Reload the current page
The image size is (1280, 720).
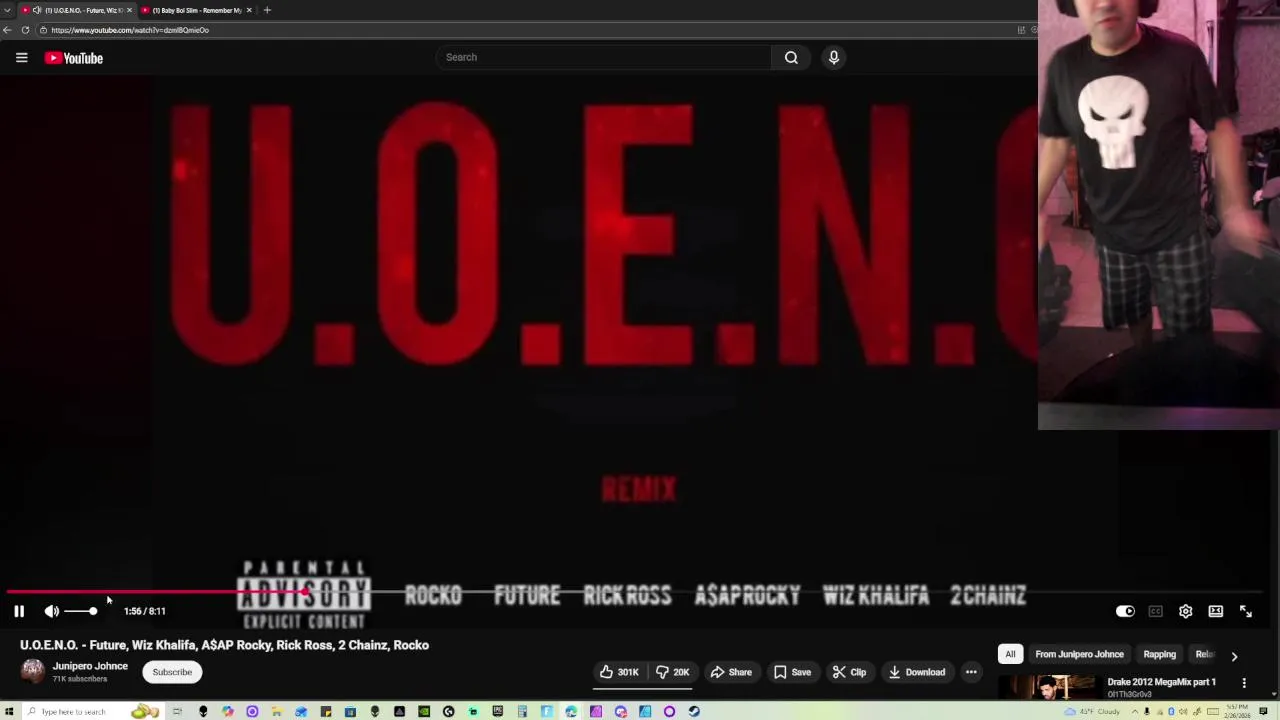click(25, 30)
